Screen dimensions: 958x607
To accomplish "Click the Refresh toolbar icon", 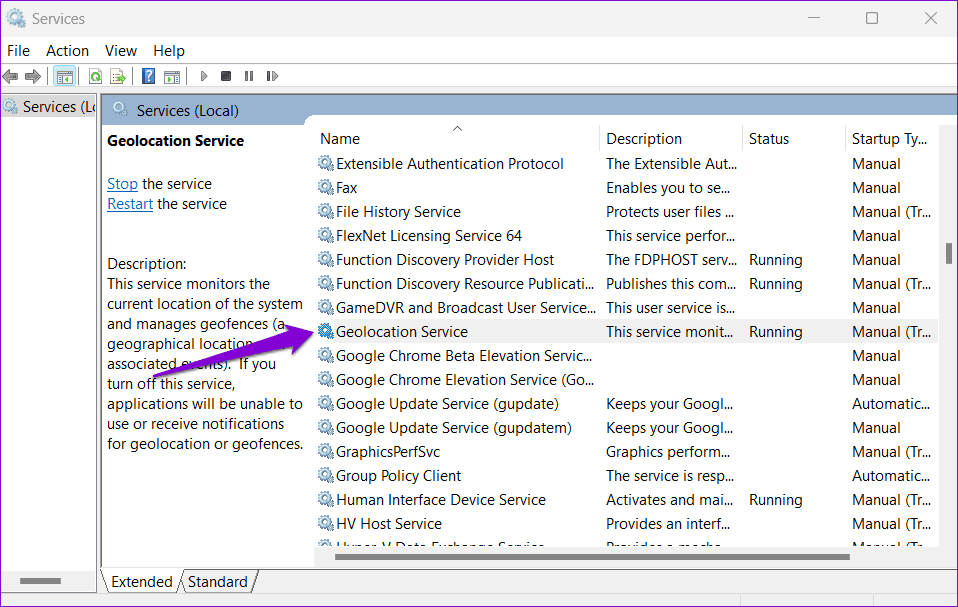I will pos(95,76).
